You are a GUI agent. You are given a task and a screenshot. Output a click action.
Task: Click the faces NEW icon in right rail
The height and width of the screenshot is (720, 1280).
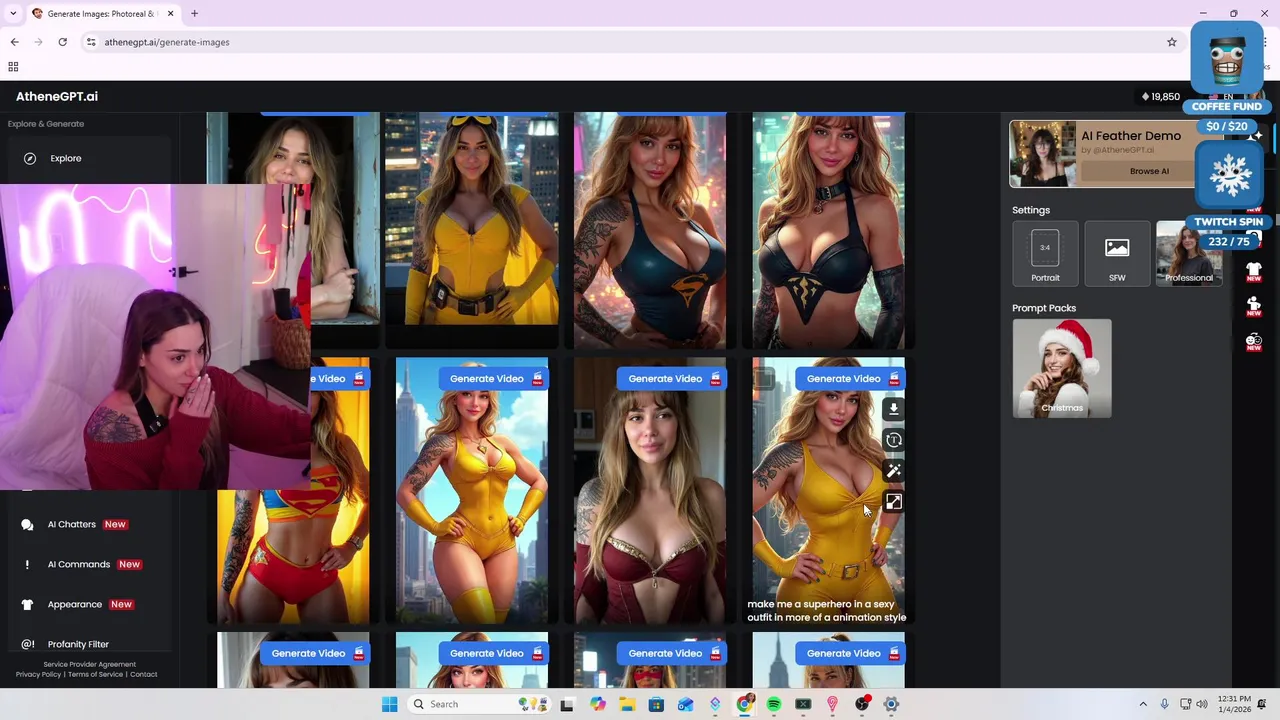point(1254,342)
